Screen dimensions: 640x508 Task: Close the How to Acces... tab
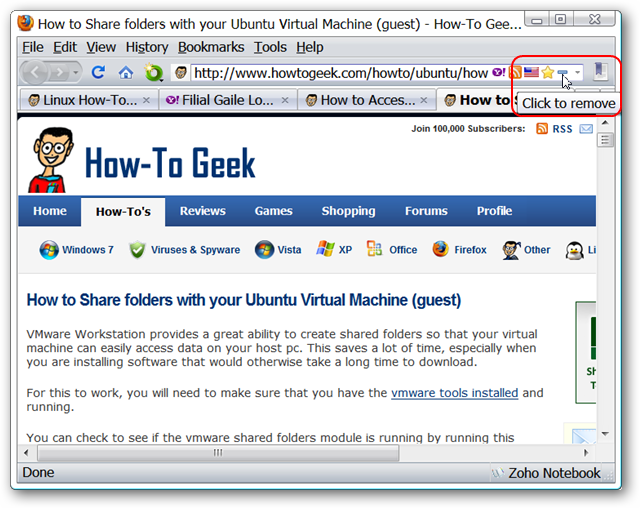point(424,100)
